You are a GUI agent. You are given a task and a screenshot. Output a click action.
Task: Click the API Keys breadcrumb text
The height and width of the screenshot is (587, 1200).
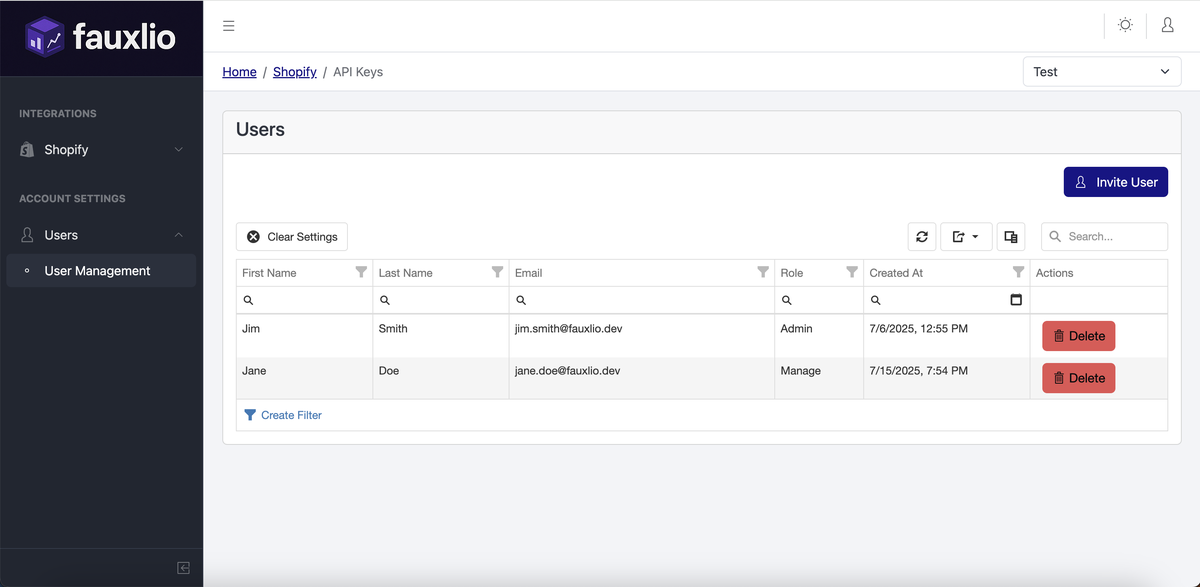[x=358, y=72]
